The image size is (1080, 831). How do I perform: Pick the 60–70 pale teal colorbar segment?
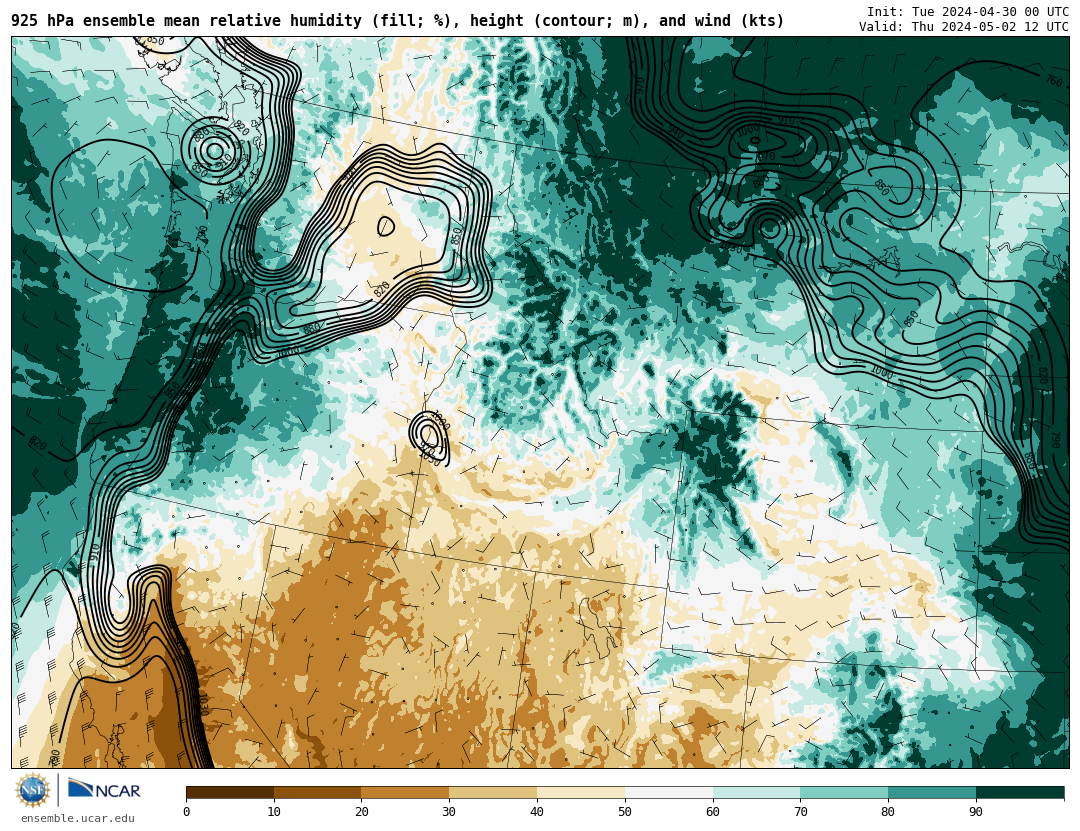pos(756,793)
